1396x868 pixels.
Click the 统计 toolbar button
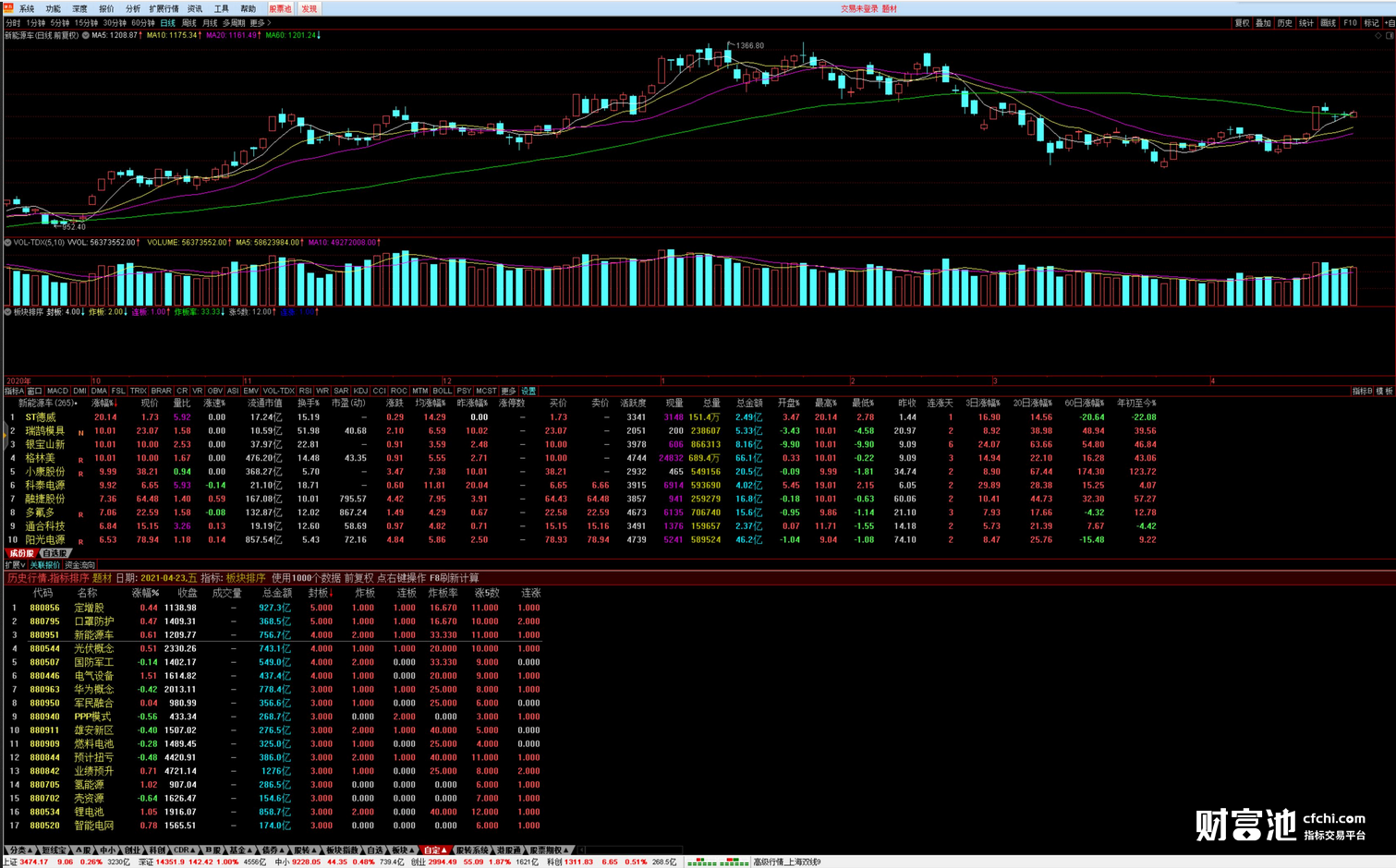pos(1306,23)
